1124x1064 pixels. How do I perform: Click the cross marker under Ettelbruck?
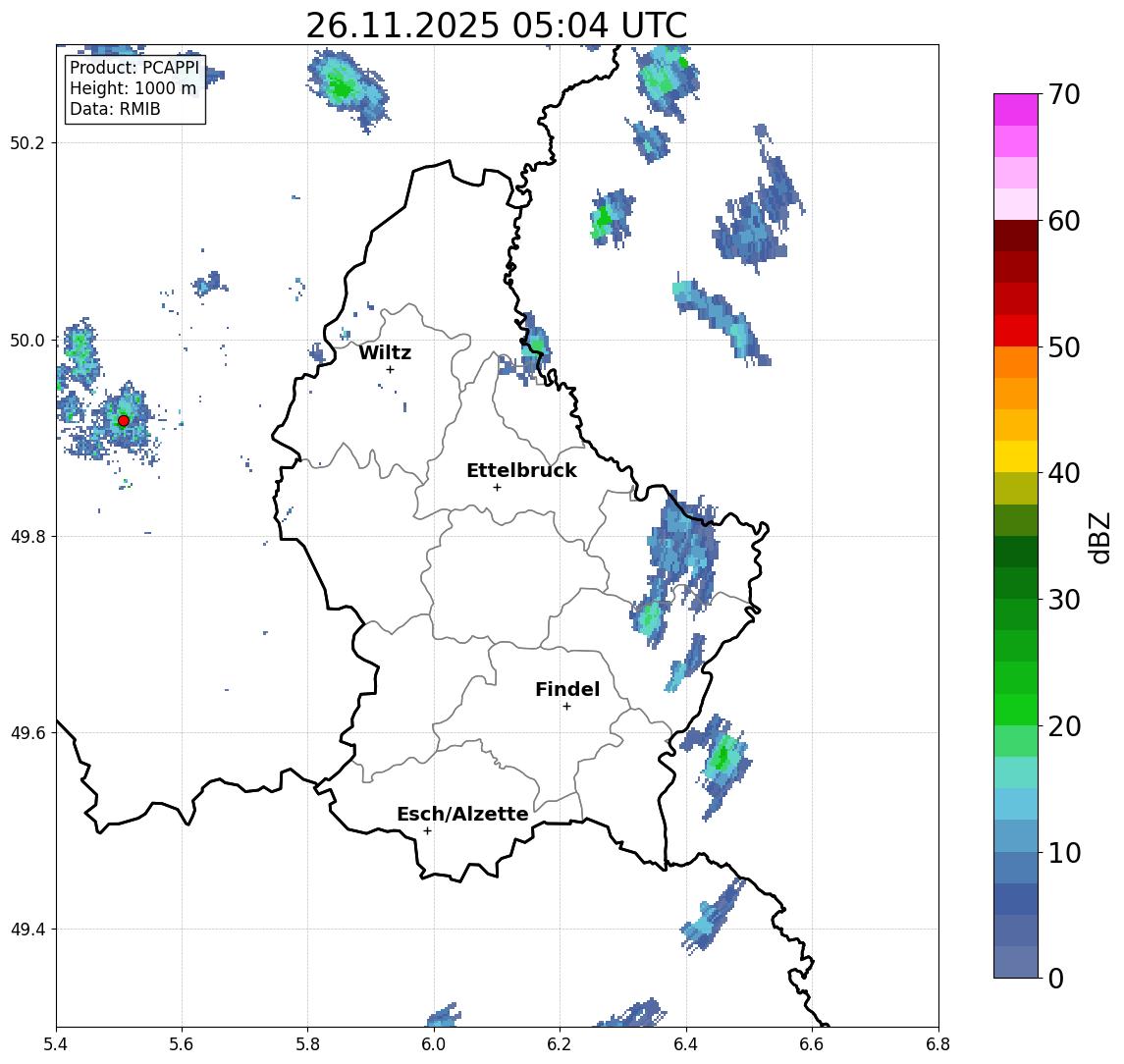497,488
